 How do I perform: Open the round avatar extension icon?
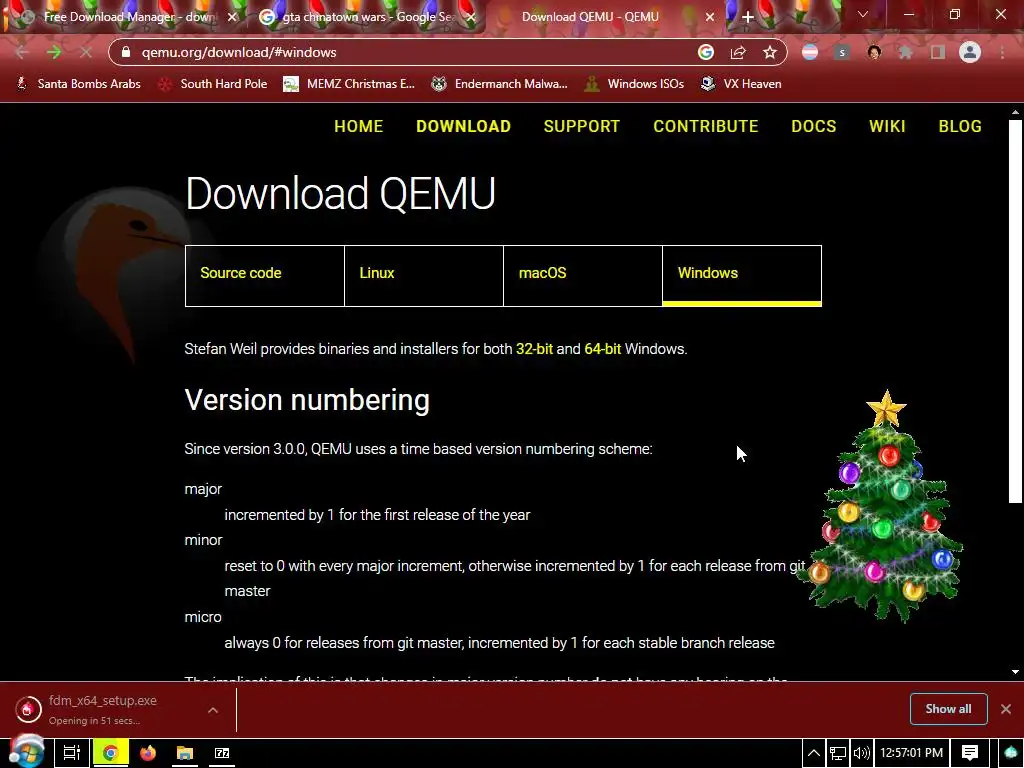click(x=874, y=52)
